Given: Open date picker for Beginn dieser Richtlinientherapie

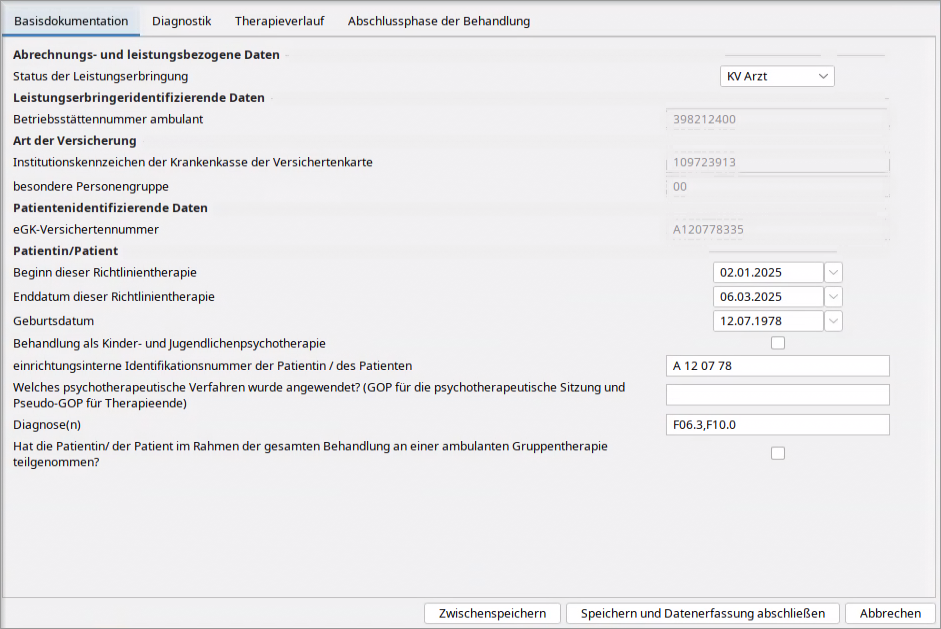Looking at the screenshot, I should click(833, 272).
